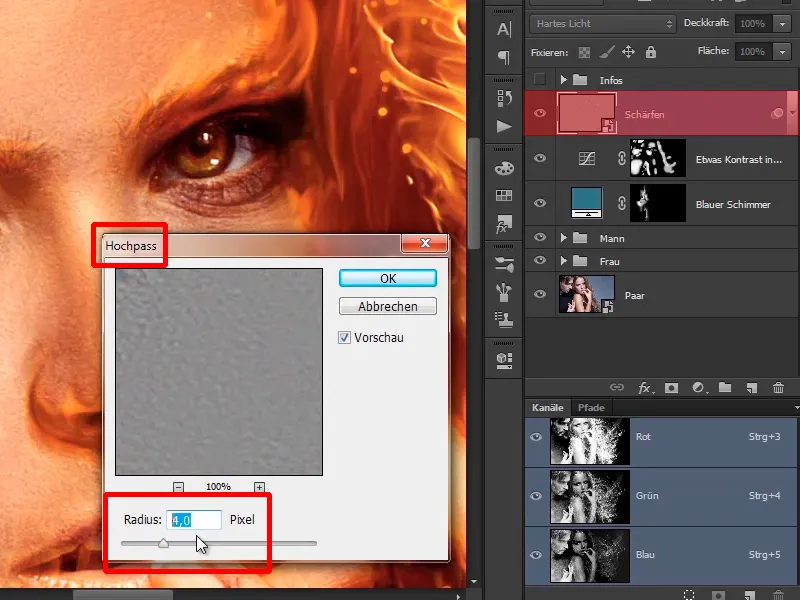
Task: Delete layer trash icon in Layers panel
Action: click(778, 388)
